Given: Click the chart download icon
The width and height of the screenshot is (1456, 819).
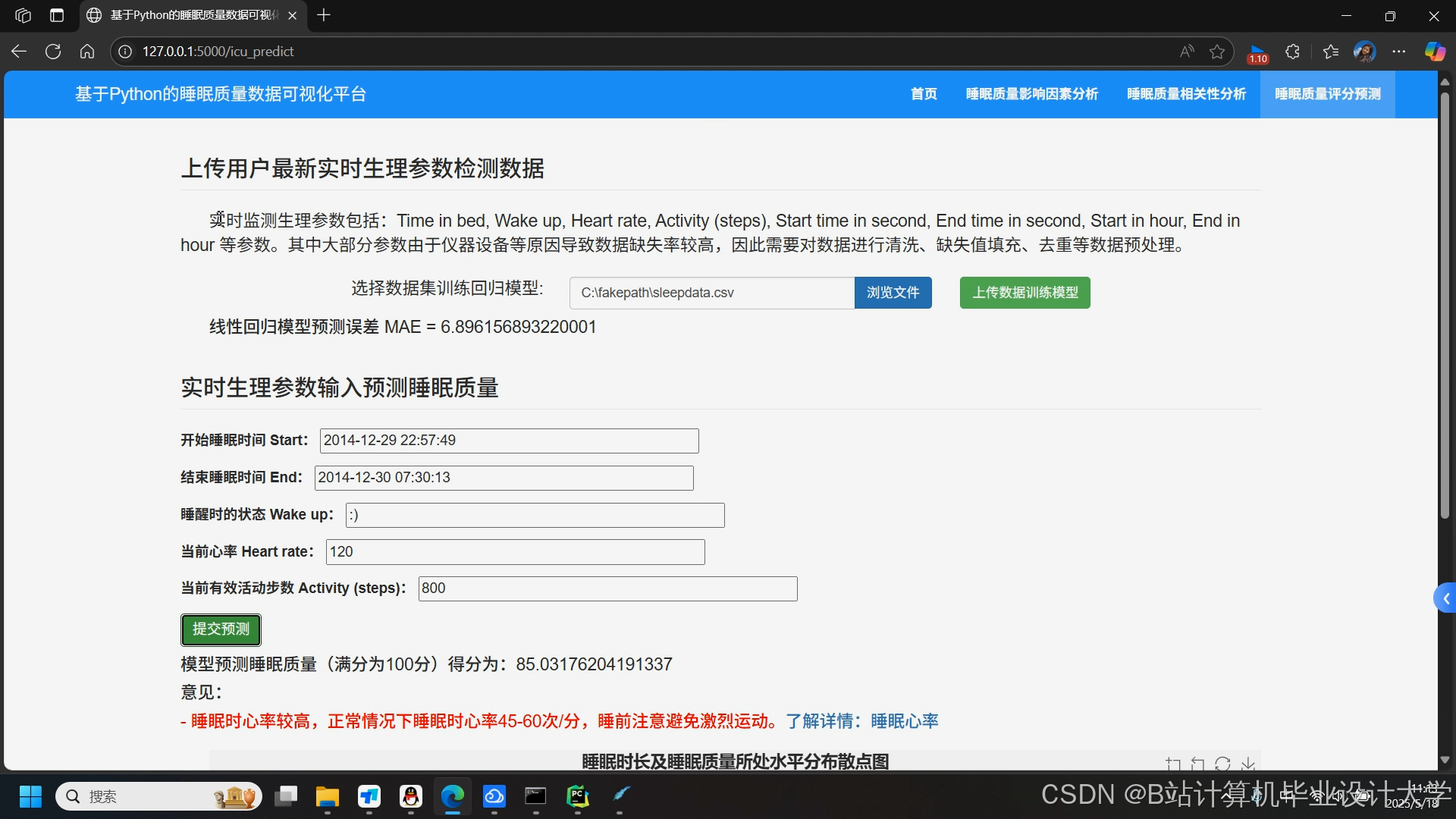Looking at the screenshot, I should click(x=1248, y=764).
